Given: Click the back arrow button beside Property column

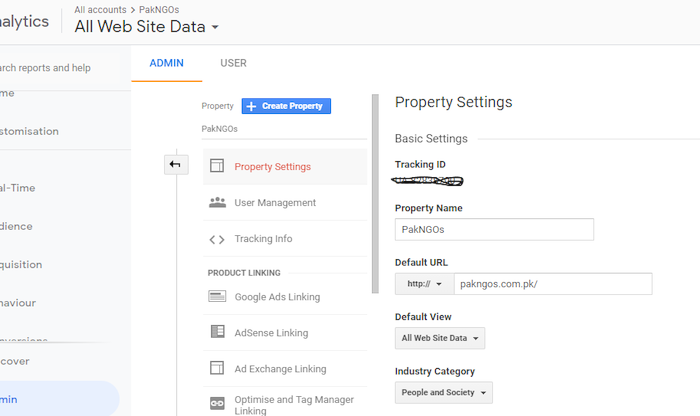Looking at the screenshot, I should pyautogui.click(x=176, y=165).
